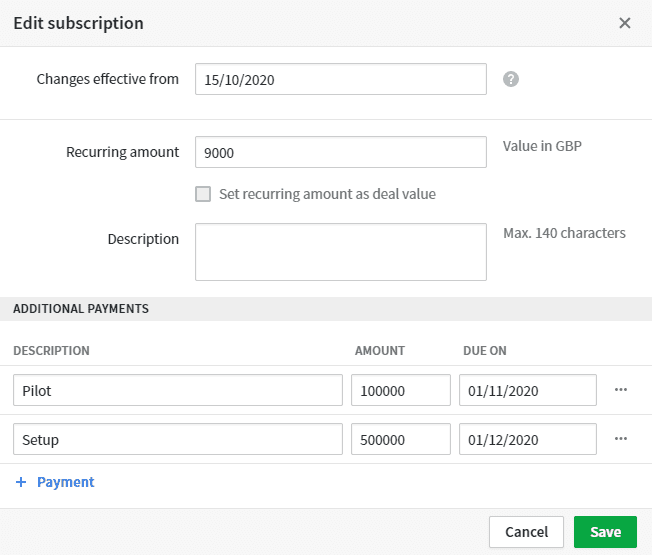Open more options for the Pilot payment
This screenshot has width=652, height=555.
coord(621,390)
